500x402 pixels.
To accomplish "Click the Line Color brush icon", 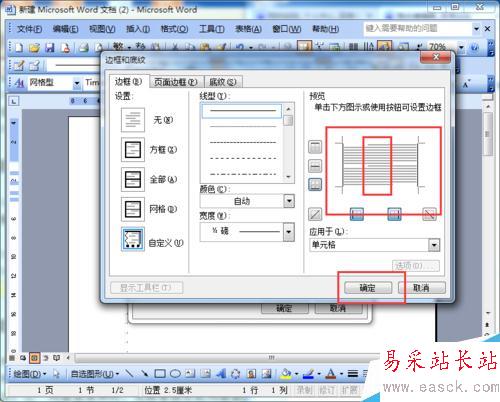I will (309, 374).
